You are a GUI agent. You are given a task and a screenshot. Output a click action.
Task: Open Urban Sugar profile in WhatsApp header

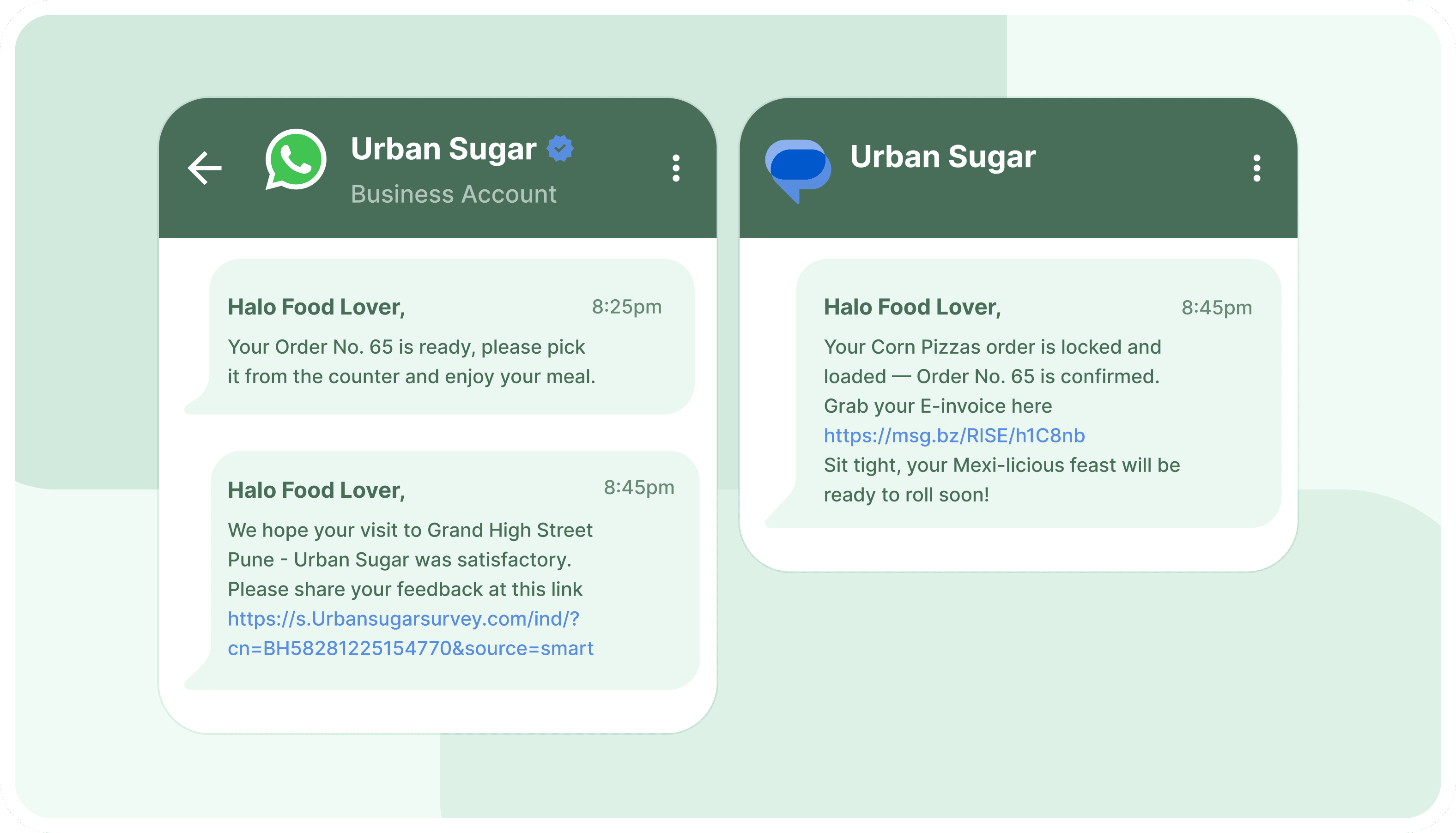(x=443, y=149)
